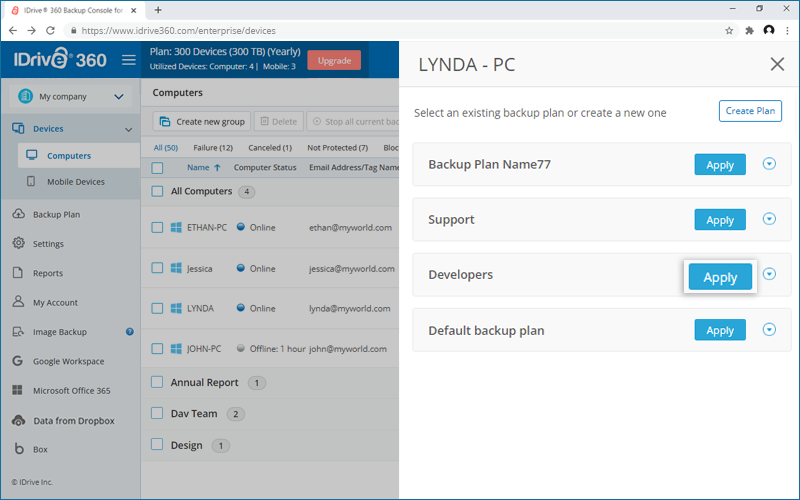Expand the My company dropdown

tap(119, 96)
